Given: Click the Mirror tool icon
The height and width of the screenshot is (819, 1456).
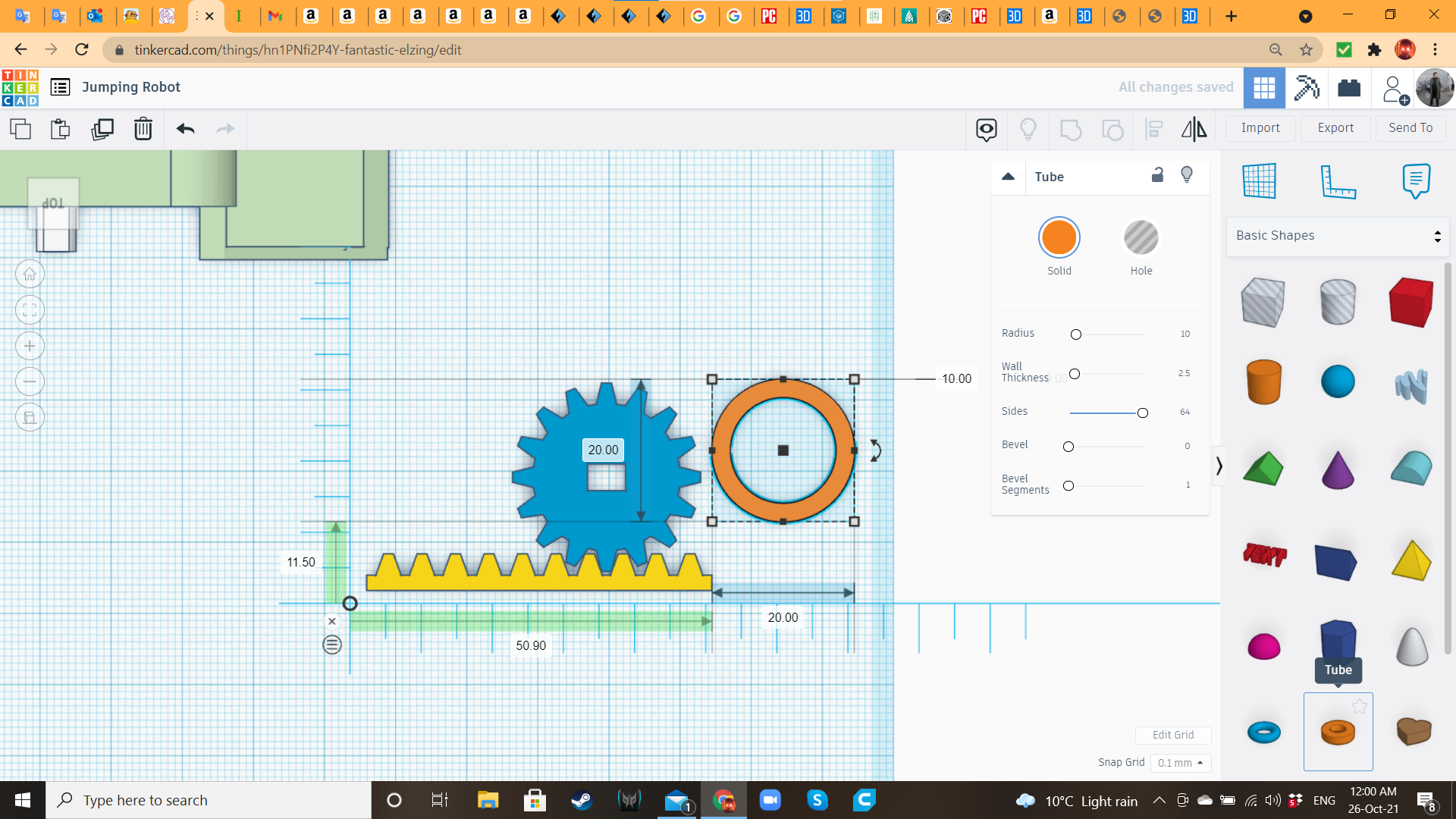Looking at the screenshot, I should [1194, 129].
